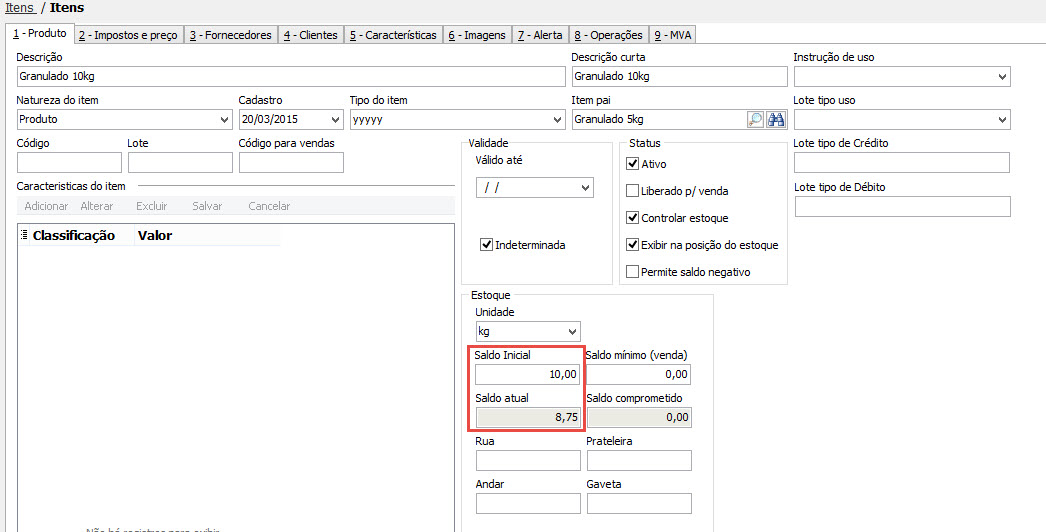This screenshot has height=532, width=1046.
Task: Expand the Tipo do item dropdown
Action: coord(558,119)
